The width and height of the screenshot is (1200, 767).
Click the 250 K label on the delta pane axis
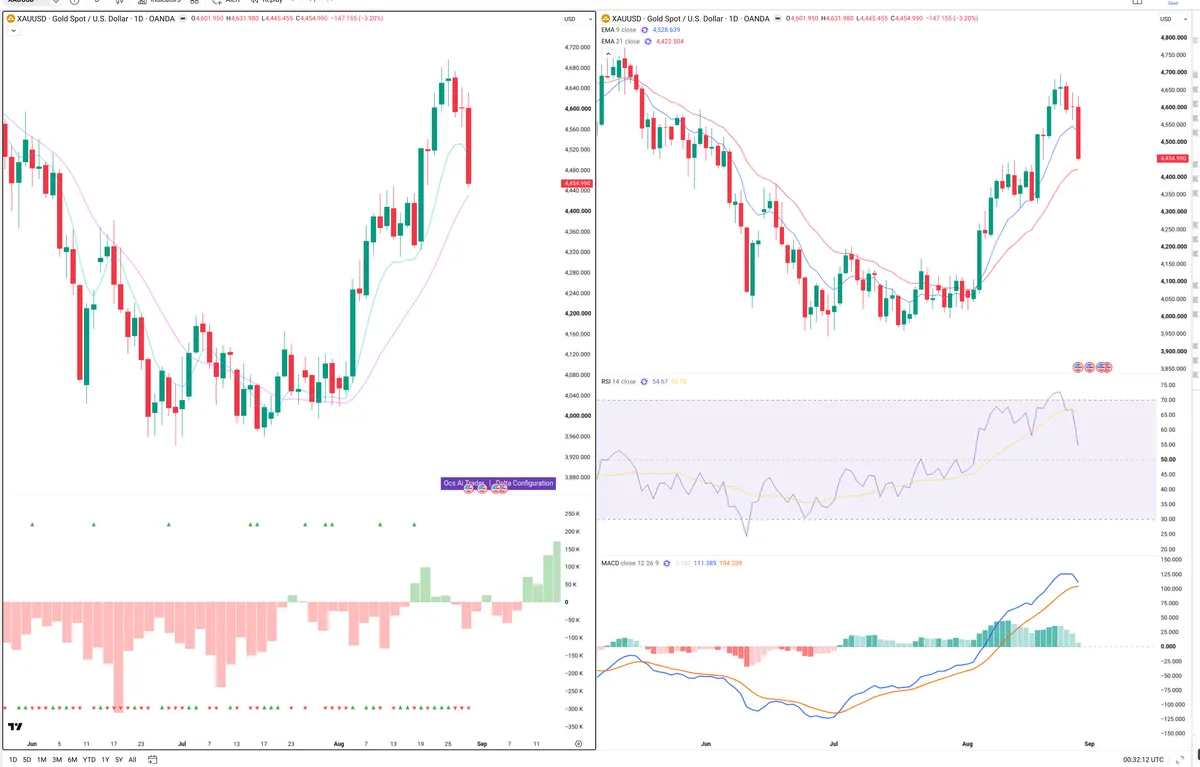coord(573,514)
